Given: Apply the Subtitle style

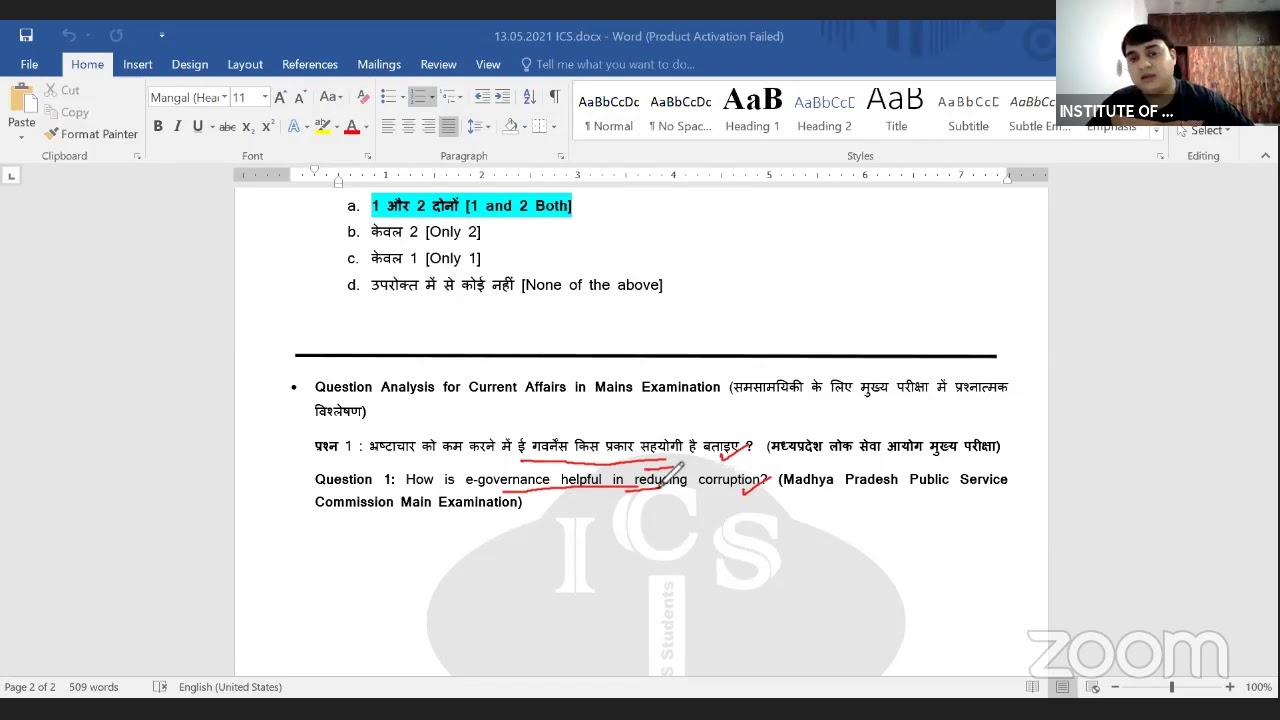Looking at the screenshot, I should [968, 111].
